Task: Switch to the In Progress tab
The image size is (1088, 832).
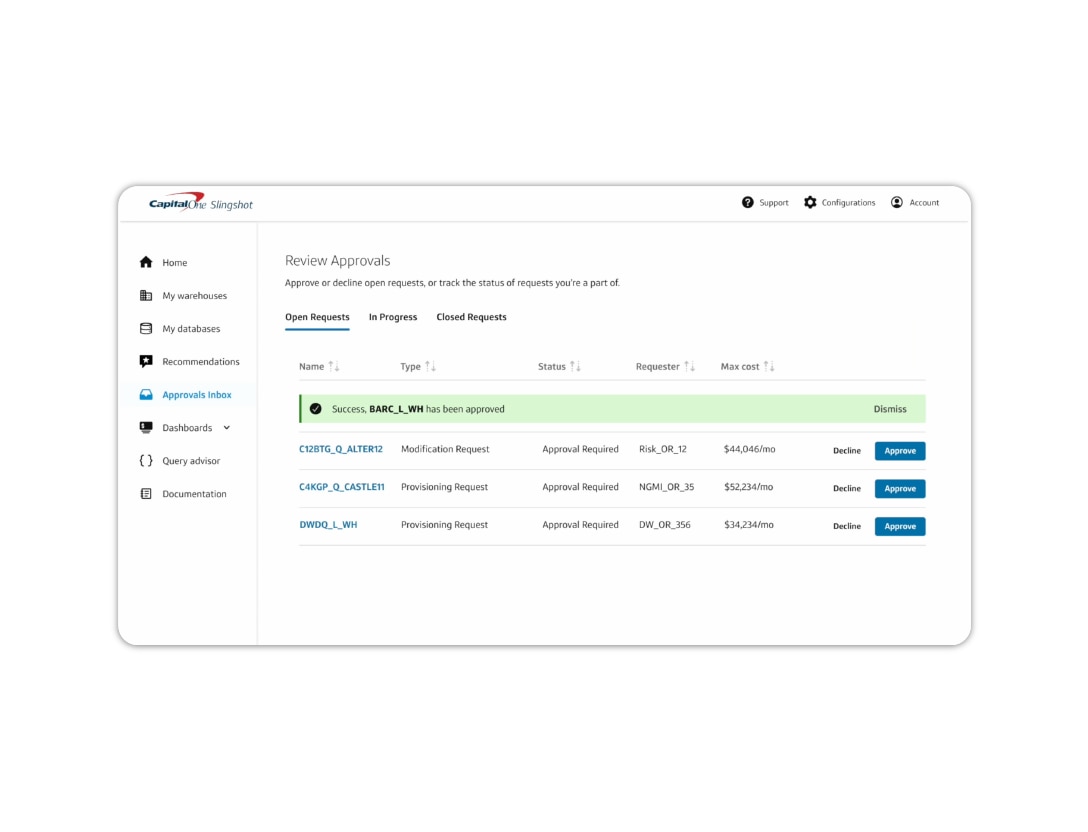Action: [x=393, y=317]
